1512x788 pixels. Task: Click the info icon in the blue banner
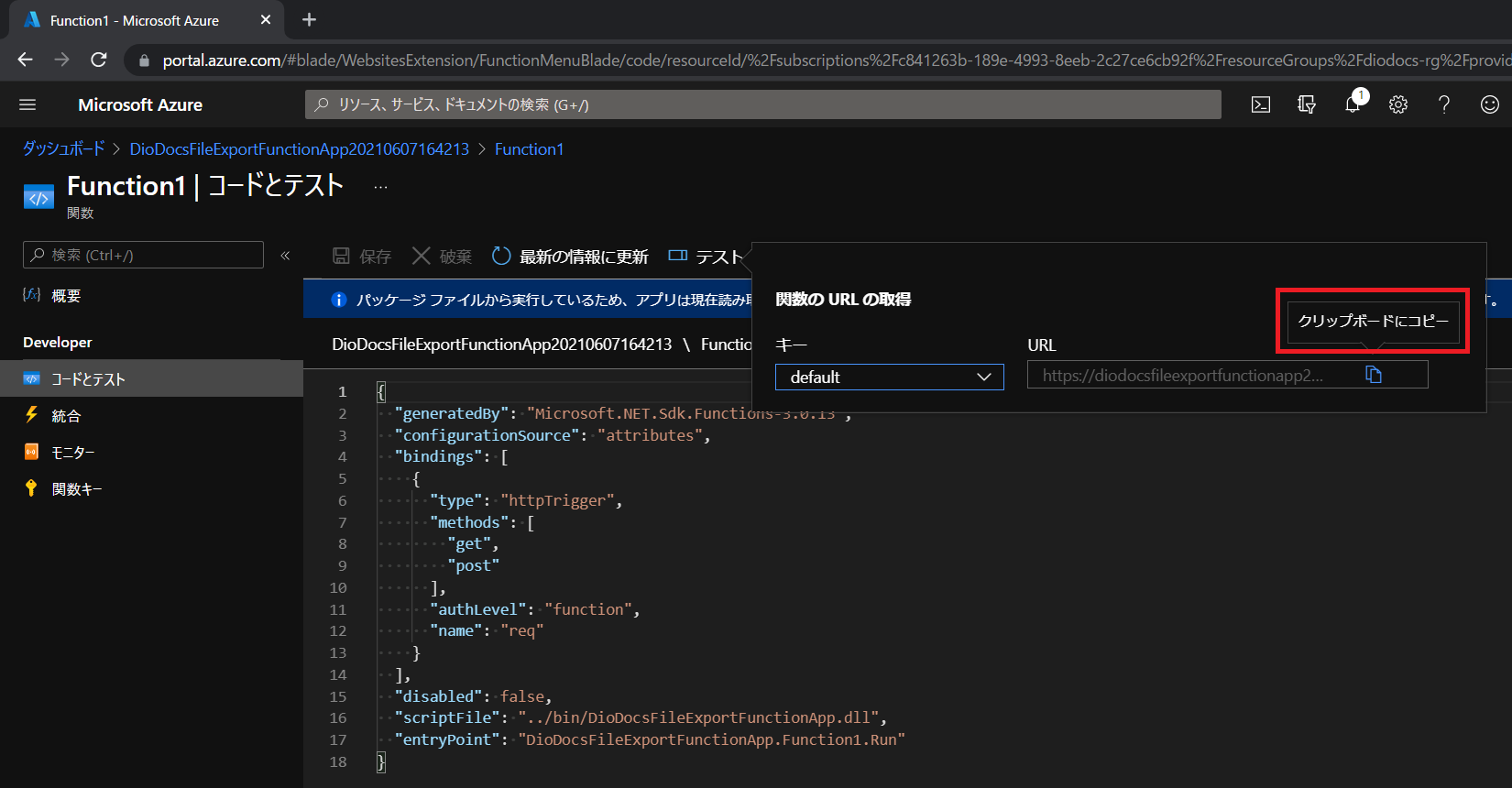click(x=338, y=300)
